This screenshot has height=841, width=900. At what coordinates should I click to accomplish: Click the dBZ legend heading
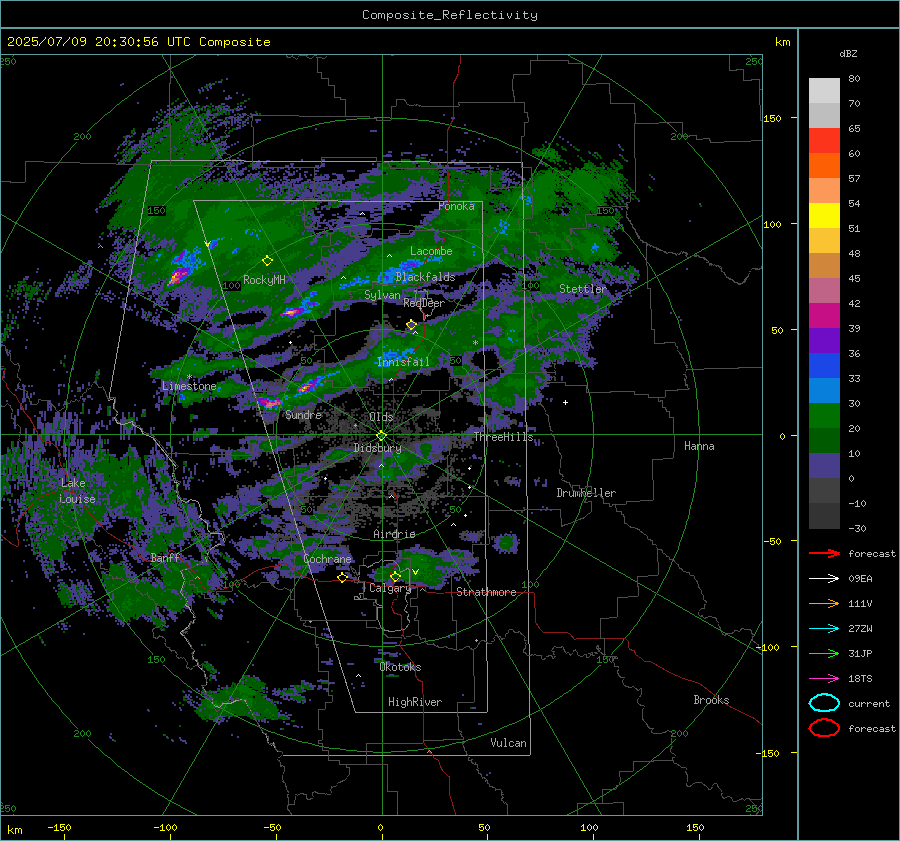tap(848, 53)
